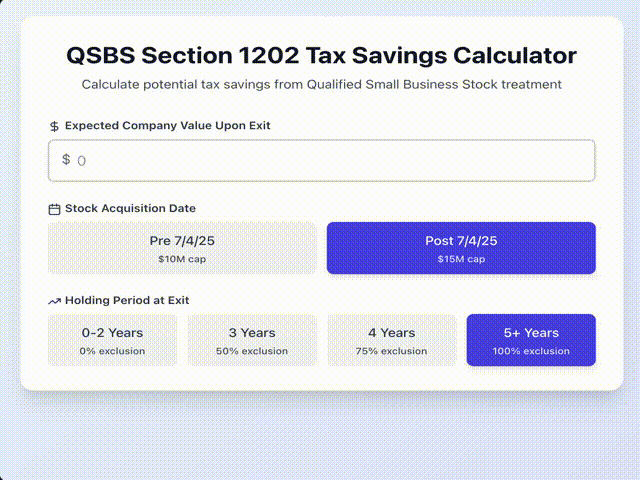Click the $15M cap caption text

[x=461, y=259]
